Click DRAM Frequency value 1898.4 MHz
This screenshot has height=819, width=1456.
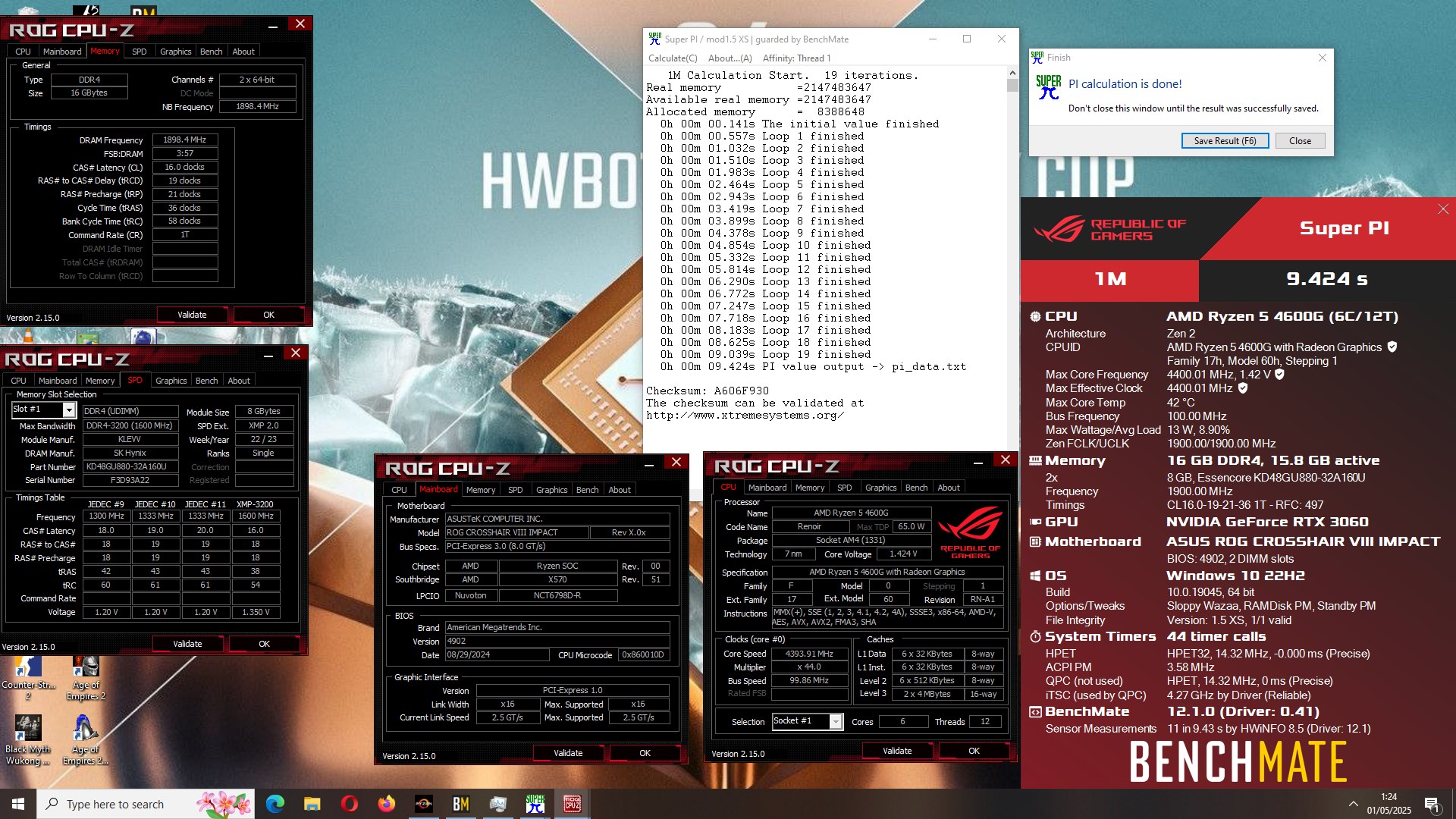185,140
